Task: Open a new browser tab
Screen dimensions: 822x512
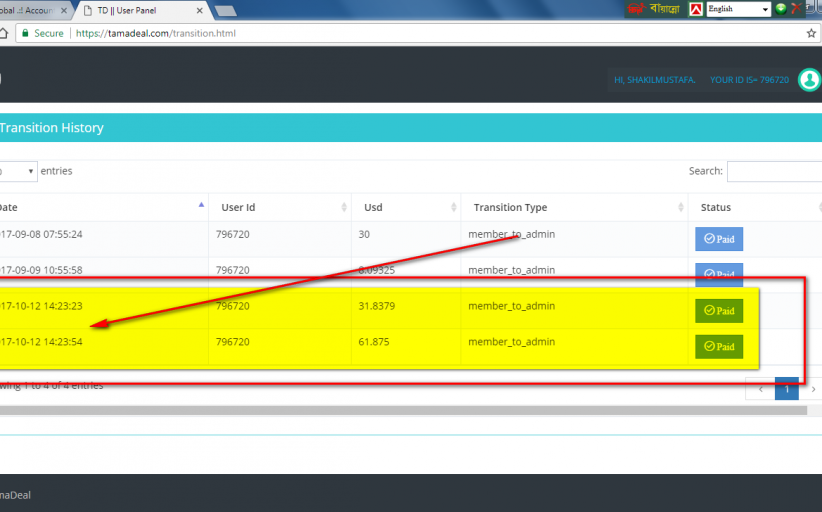Action: [x=225, y=11]
